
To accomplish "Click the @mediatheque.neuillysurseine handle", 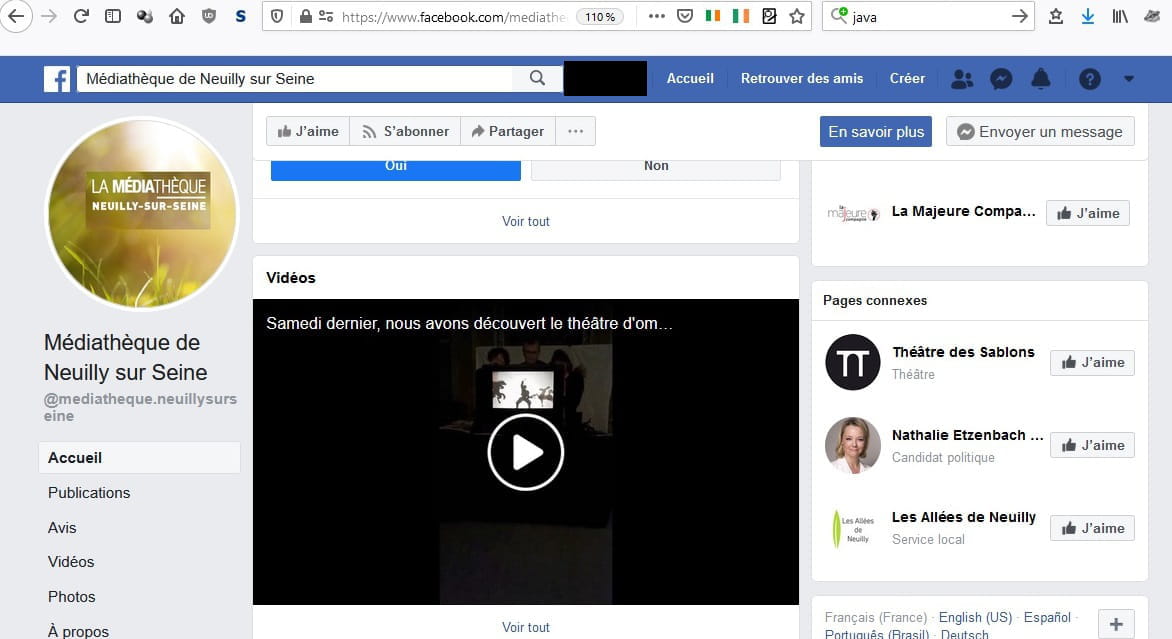I will click(x=141, y=407).
